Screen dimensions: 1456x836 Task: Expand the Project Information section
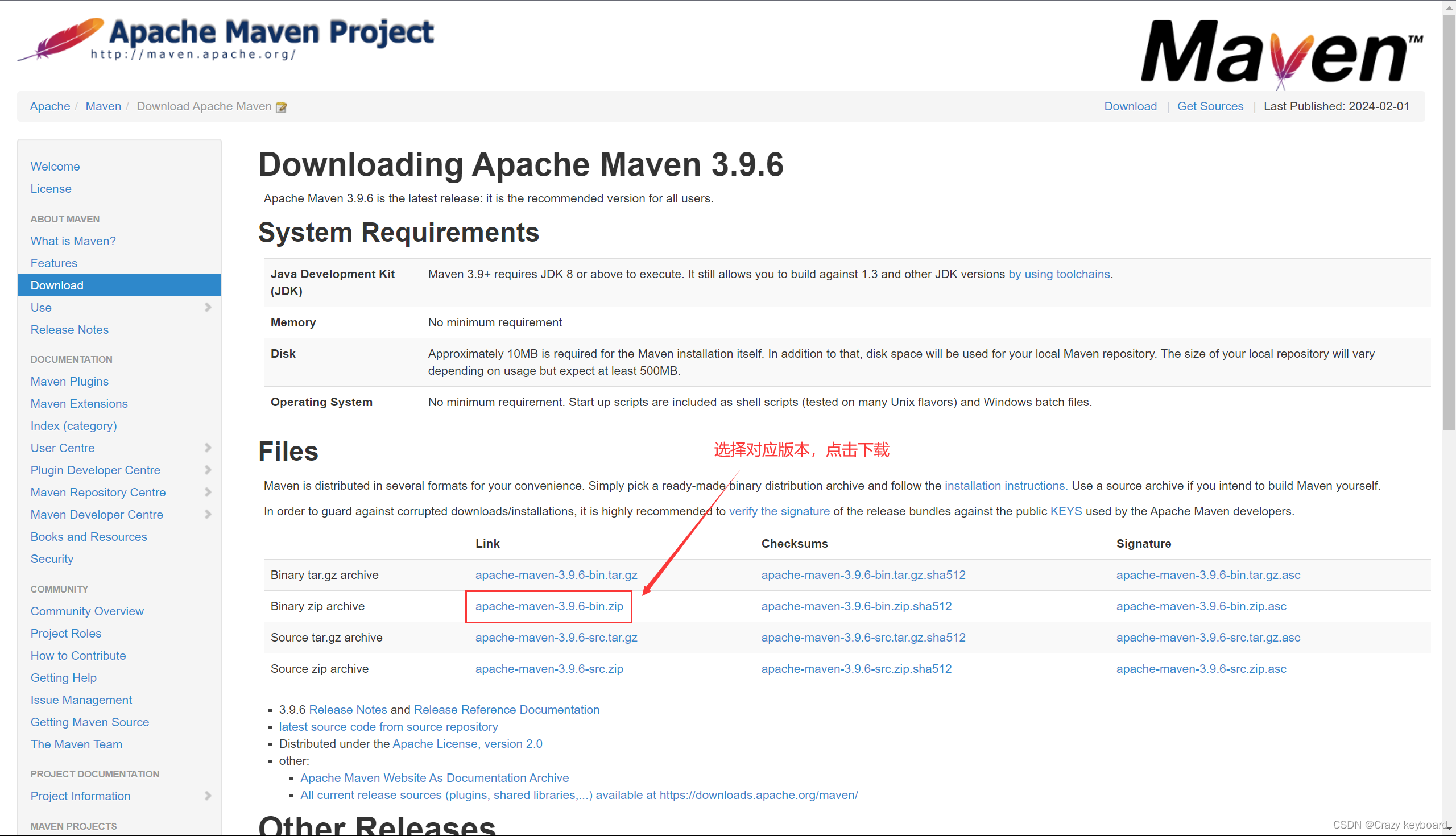tap(208, 796)
